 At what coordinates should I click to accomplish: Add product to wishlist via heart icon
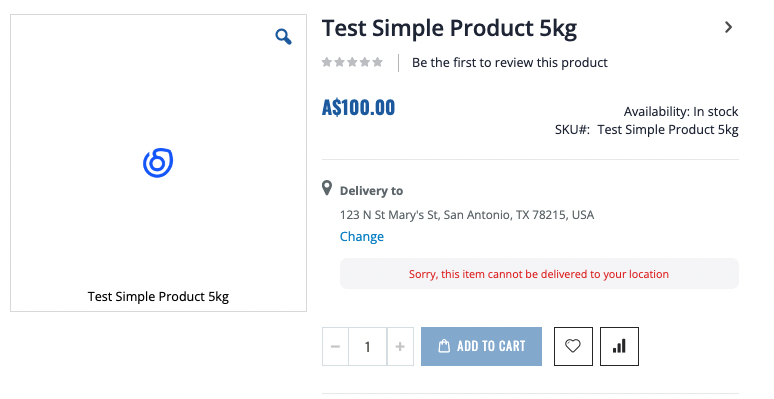[x=573, y=346]
